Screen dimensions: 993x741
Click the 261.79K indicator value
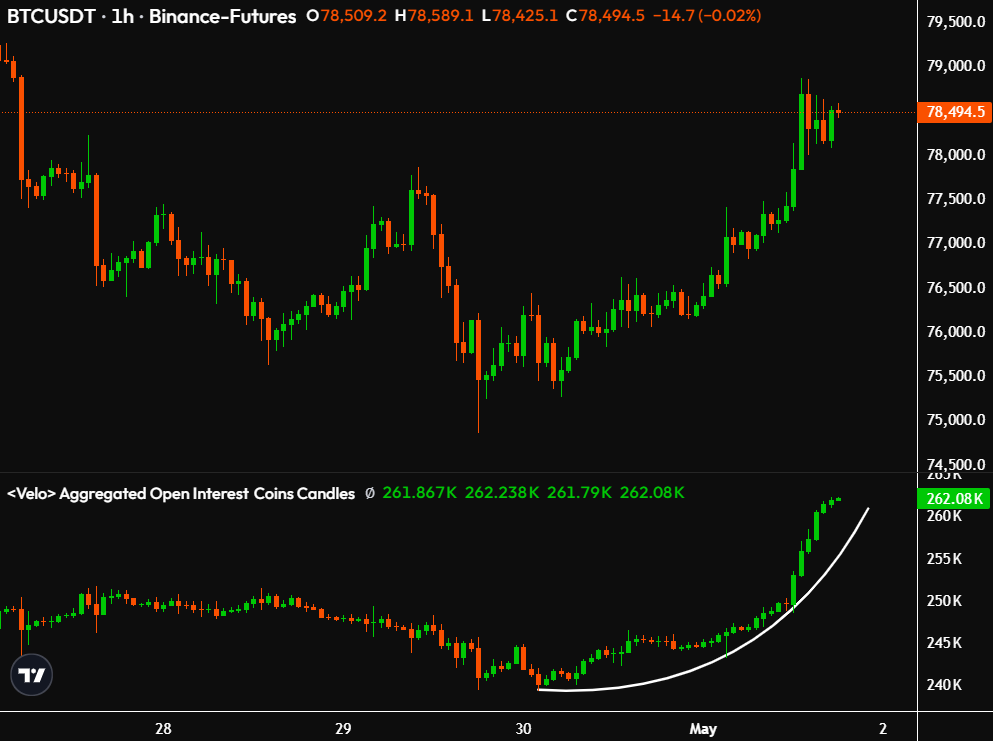click(579, 493)
